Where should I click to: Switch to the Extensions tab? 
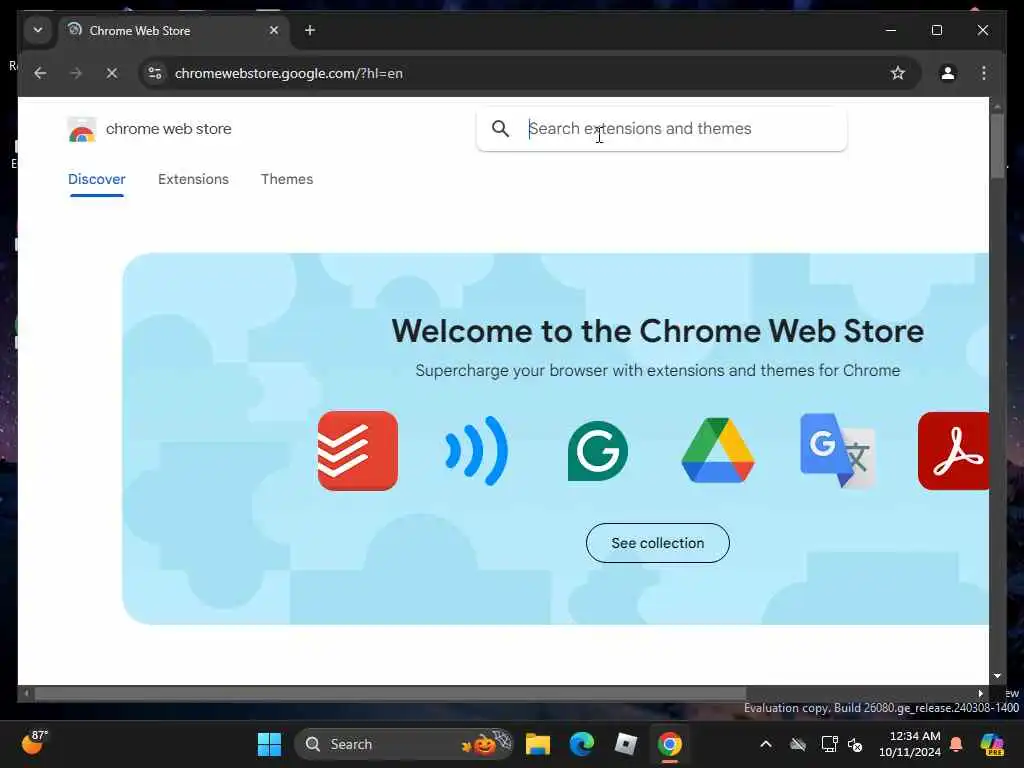(x=193, y=179)
